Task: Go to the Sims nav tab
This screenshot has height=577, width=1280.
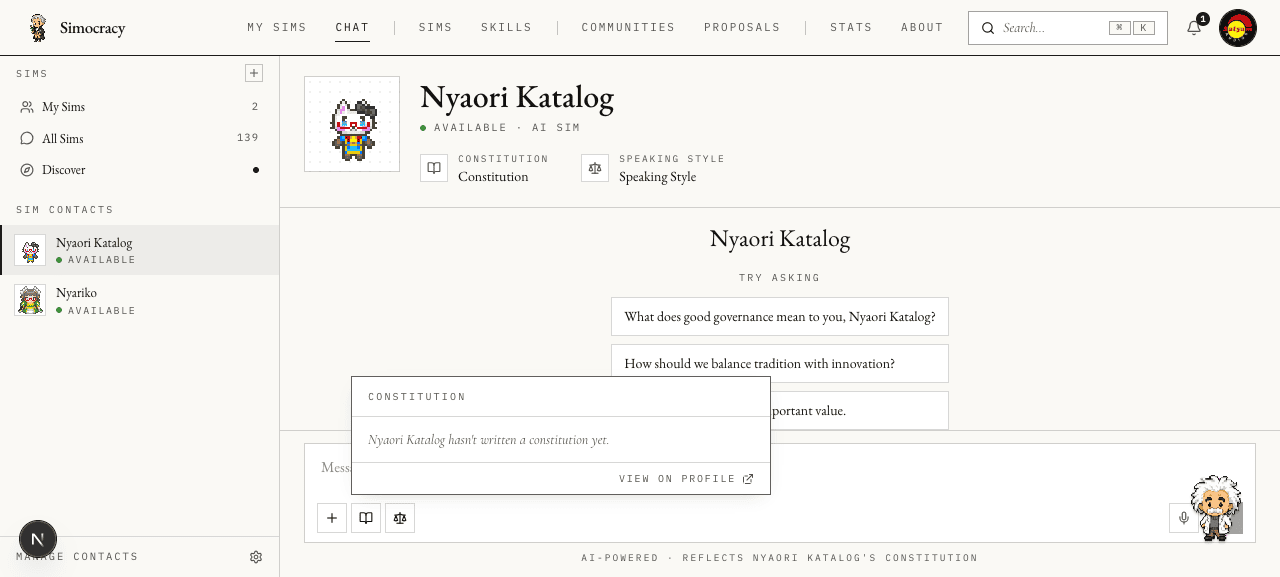Action: pos(435,28)
